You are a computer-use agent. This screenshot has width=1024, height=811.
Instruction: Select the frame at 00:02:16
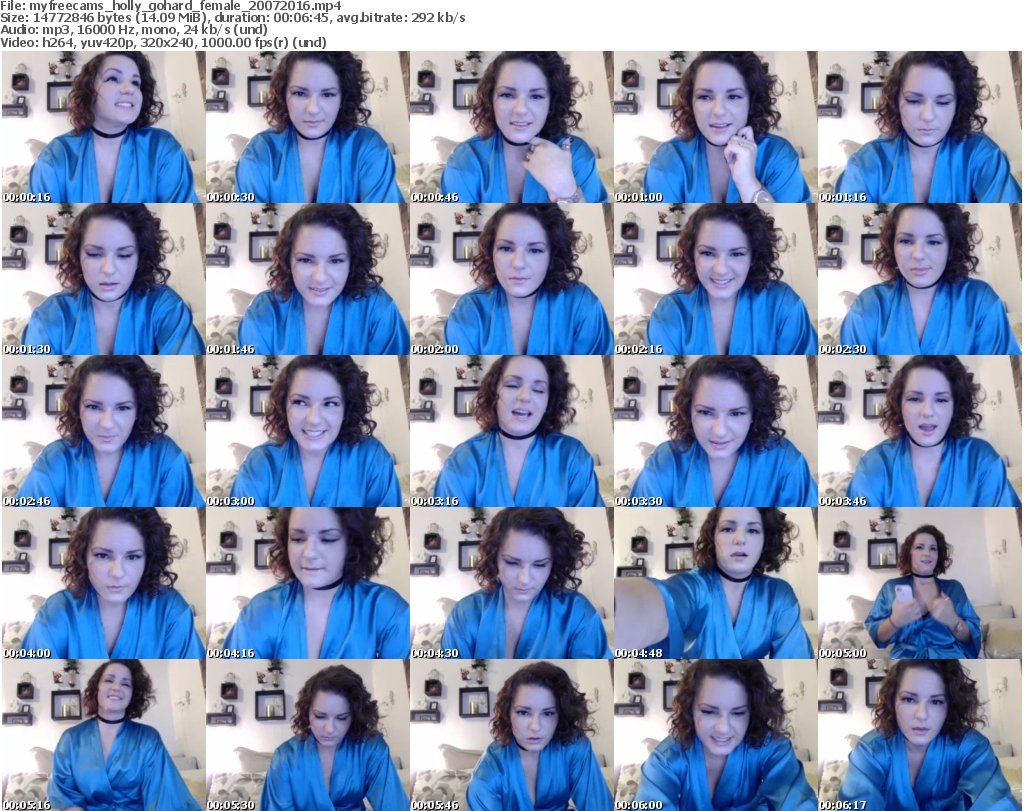715,279
